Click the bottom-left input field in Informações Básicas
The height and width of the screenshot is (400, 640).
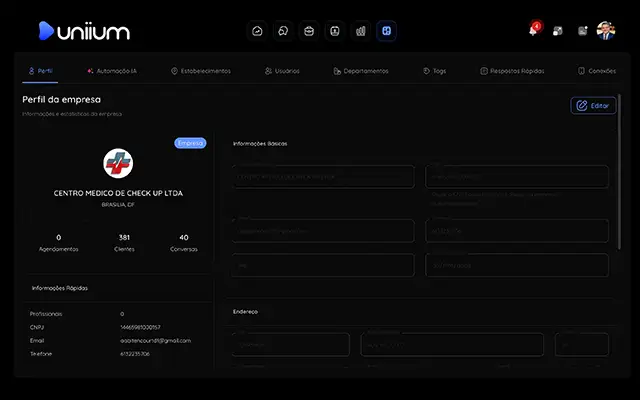(x=323, y=265)
